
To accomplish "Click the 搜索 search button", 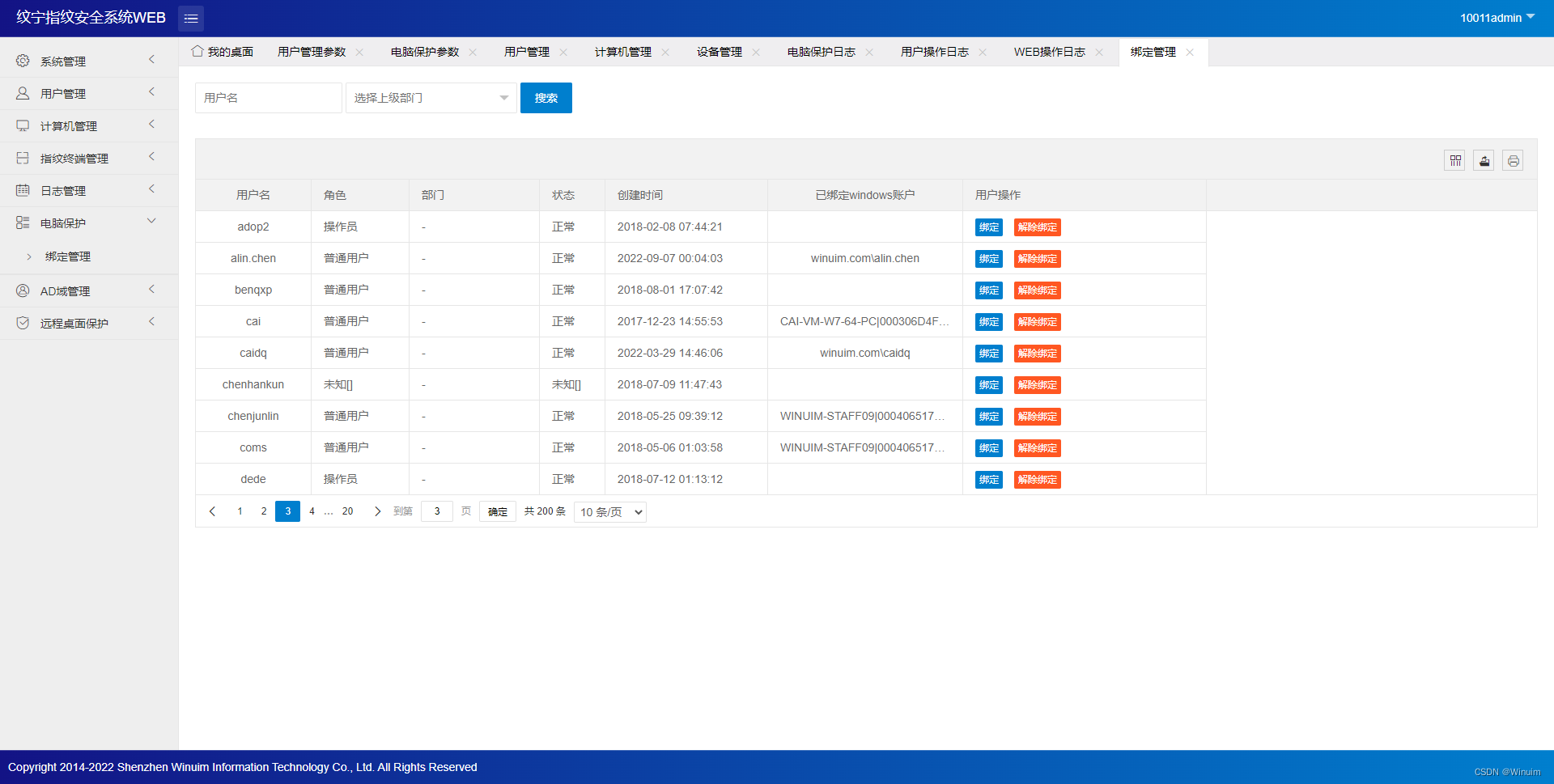I will (546, 98).
